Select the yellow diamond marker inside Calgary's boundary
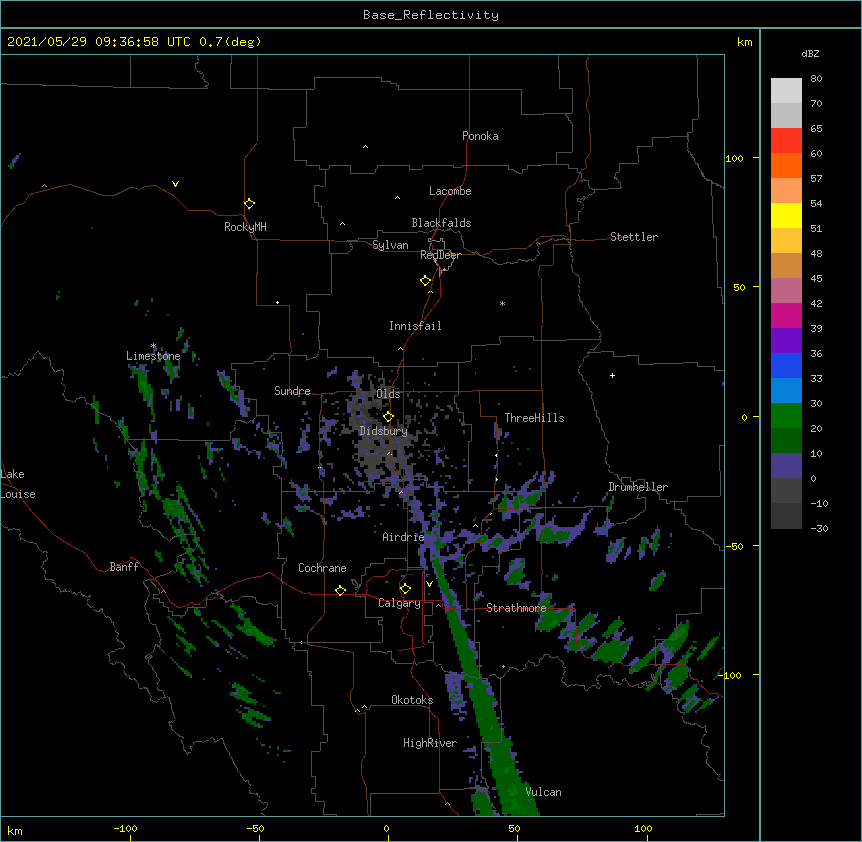 click(x=405, y=589)
